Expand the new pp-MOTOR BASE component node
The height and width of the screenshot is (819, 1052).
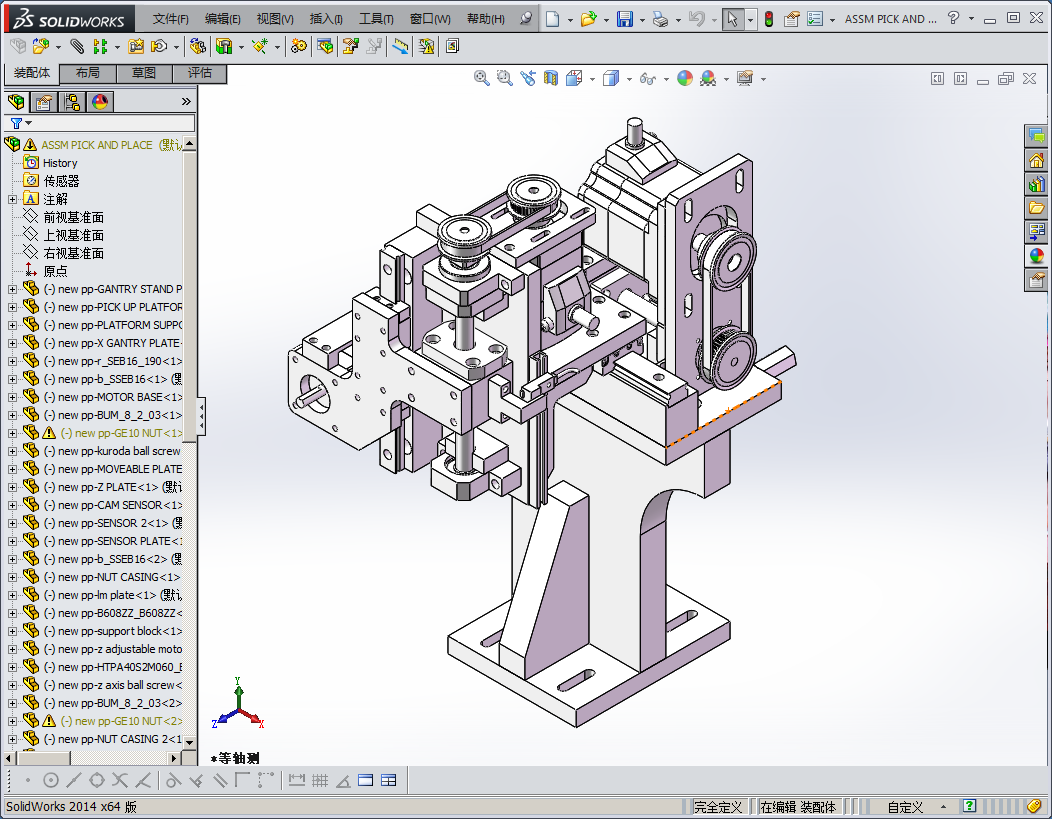12,397
